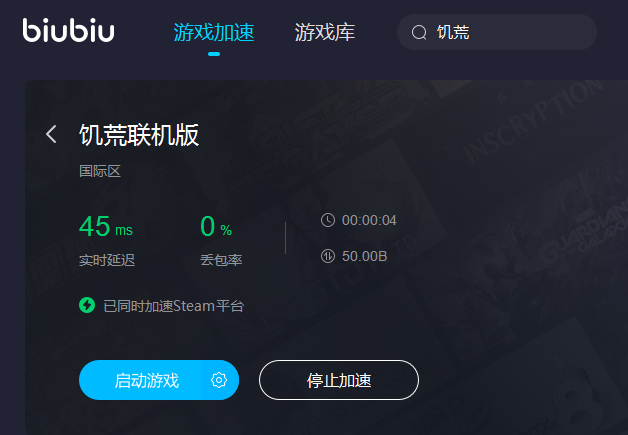
Task: Click the 已同时加速Steam平台 status text
Action: [173, 306]
